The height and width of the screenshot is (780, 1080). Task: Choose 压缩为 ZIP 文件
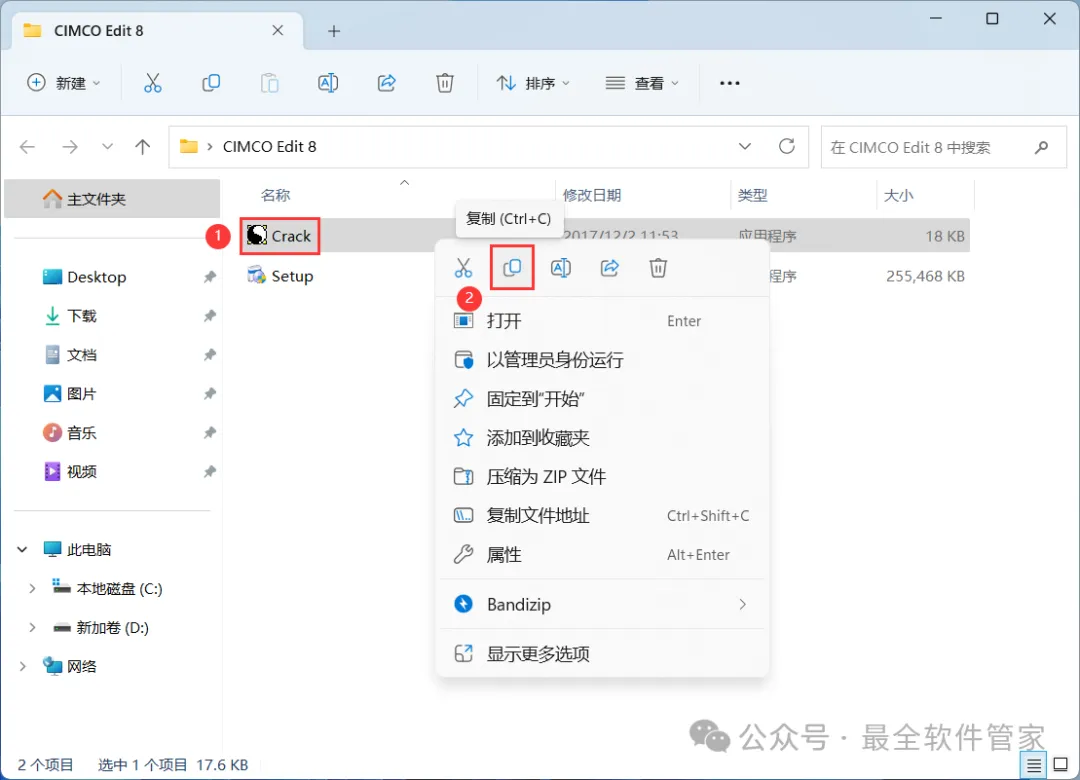[x=602, y=477]
